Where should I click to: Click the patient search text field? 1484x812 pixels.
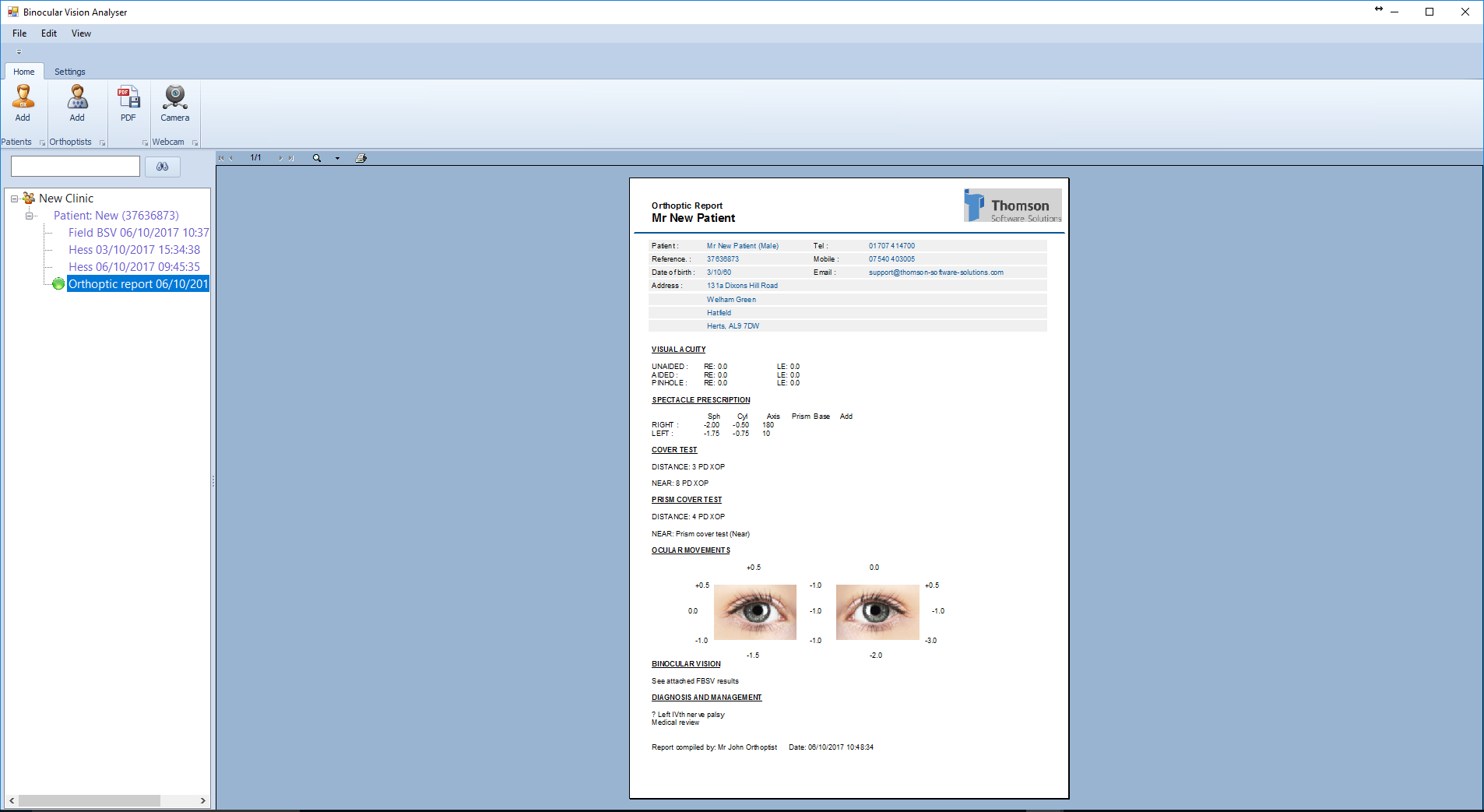[76, 167]
